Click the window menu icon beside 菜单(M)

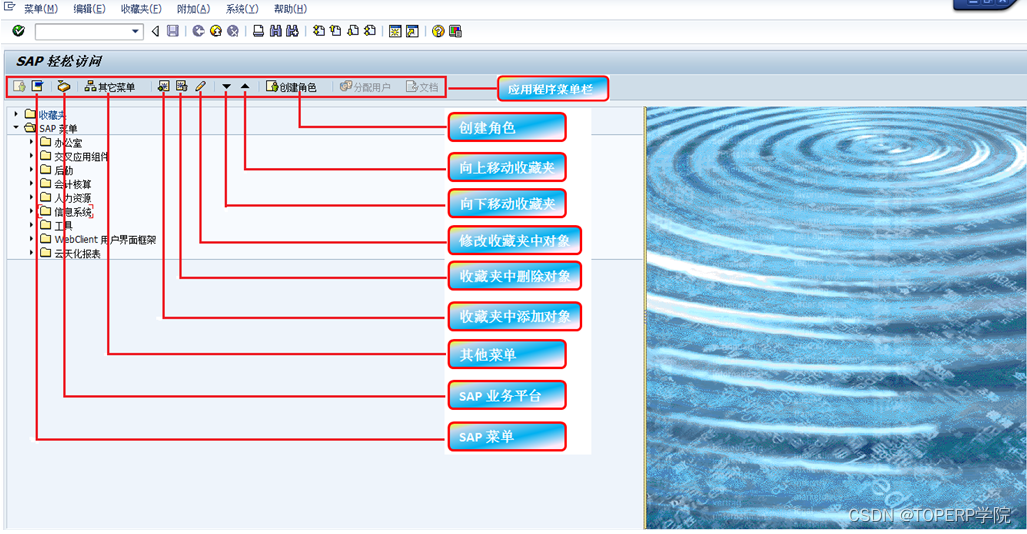tap(9, 7)
